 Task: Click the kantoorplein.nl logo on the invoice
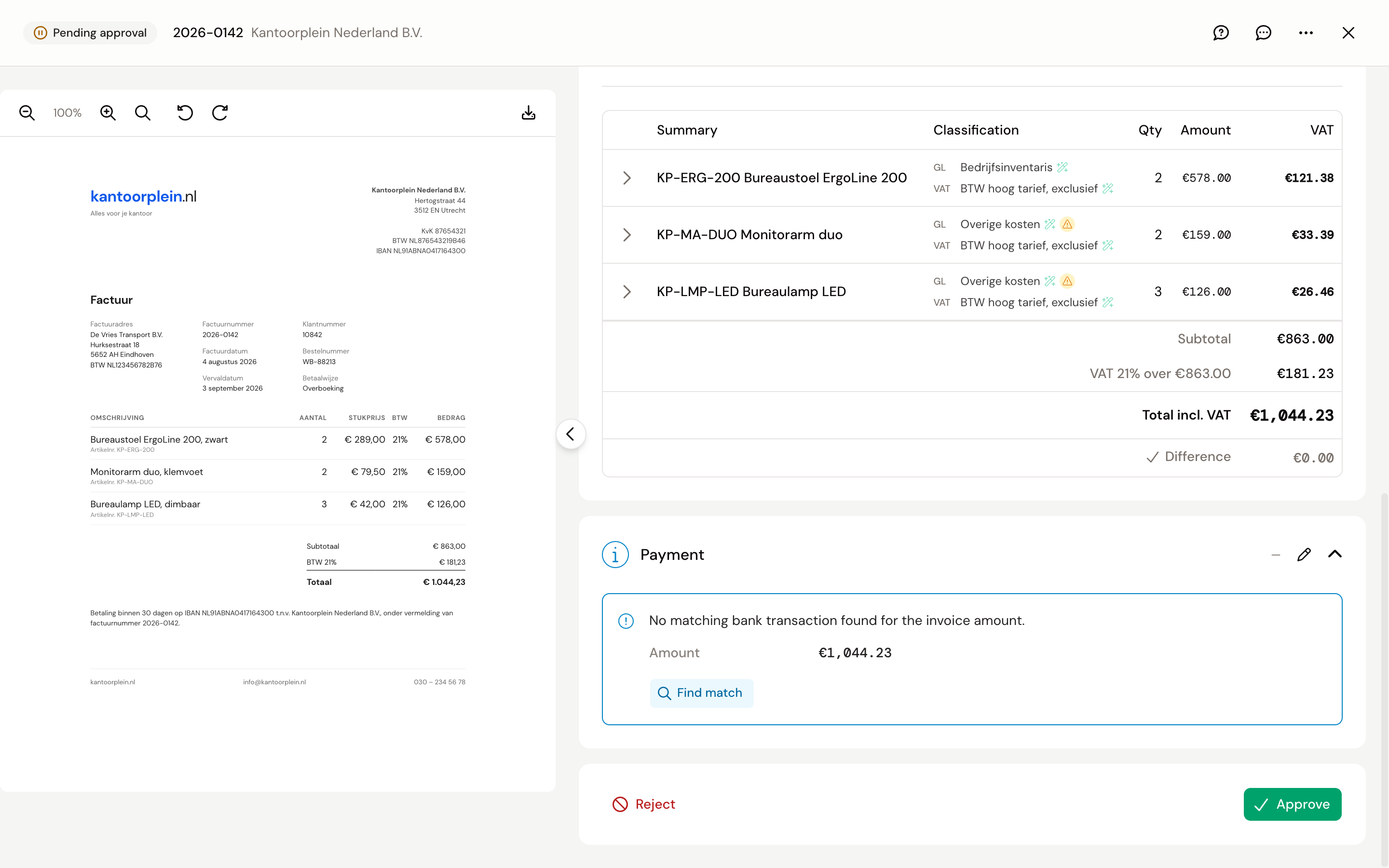(x=144, y=196)
